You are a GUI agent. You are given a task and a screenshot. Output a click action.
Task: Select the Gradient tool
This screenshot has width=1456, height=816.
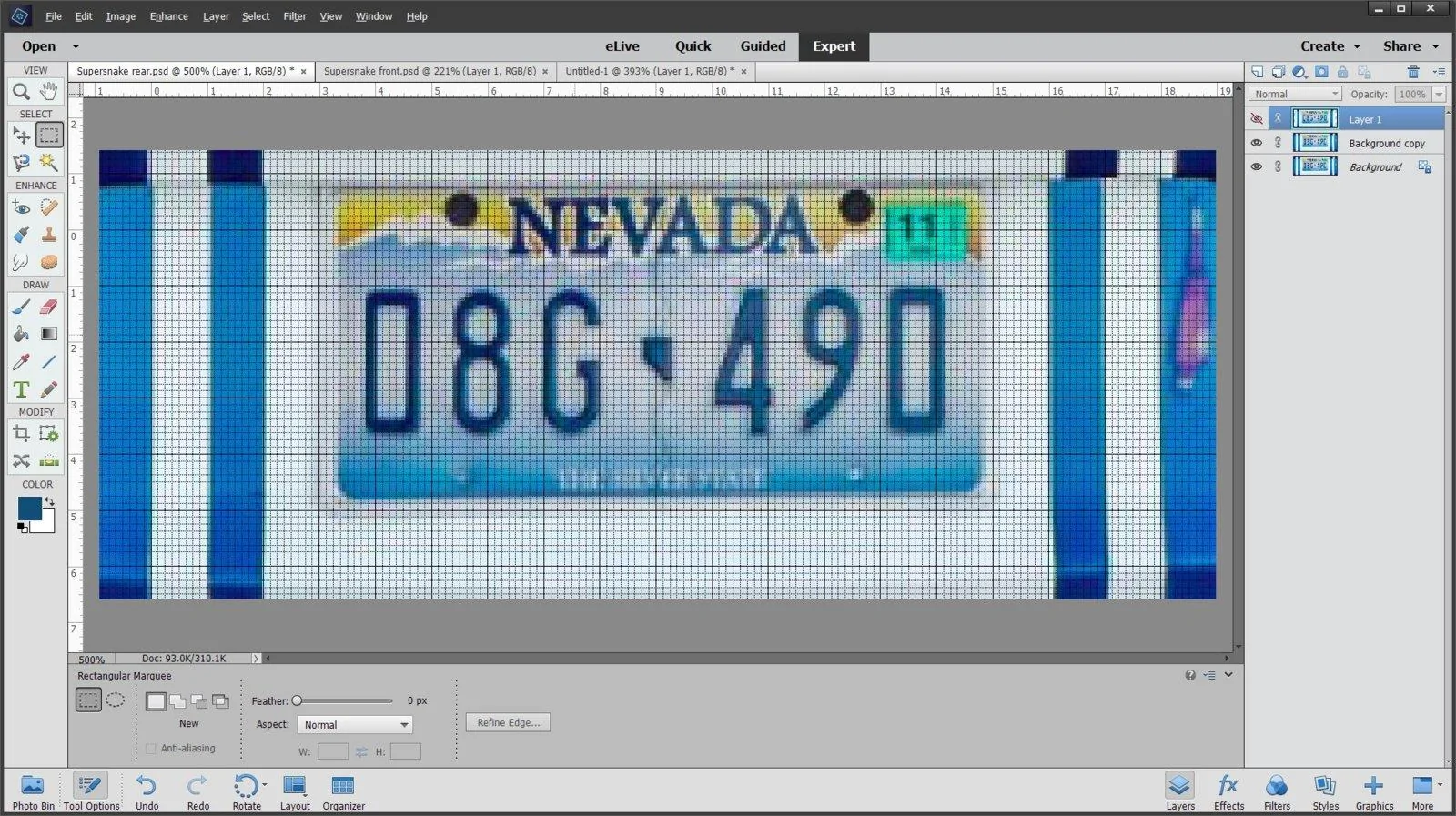click(x=49, y=334)
